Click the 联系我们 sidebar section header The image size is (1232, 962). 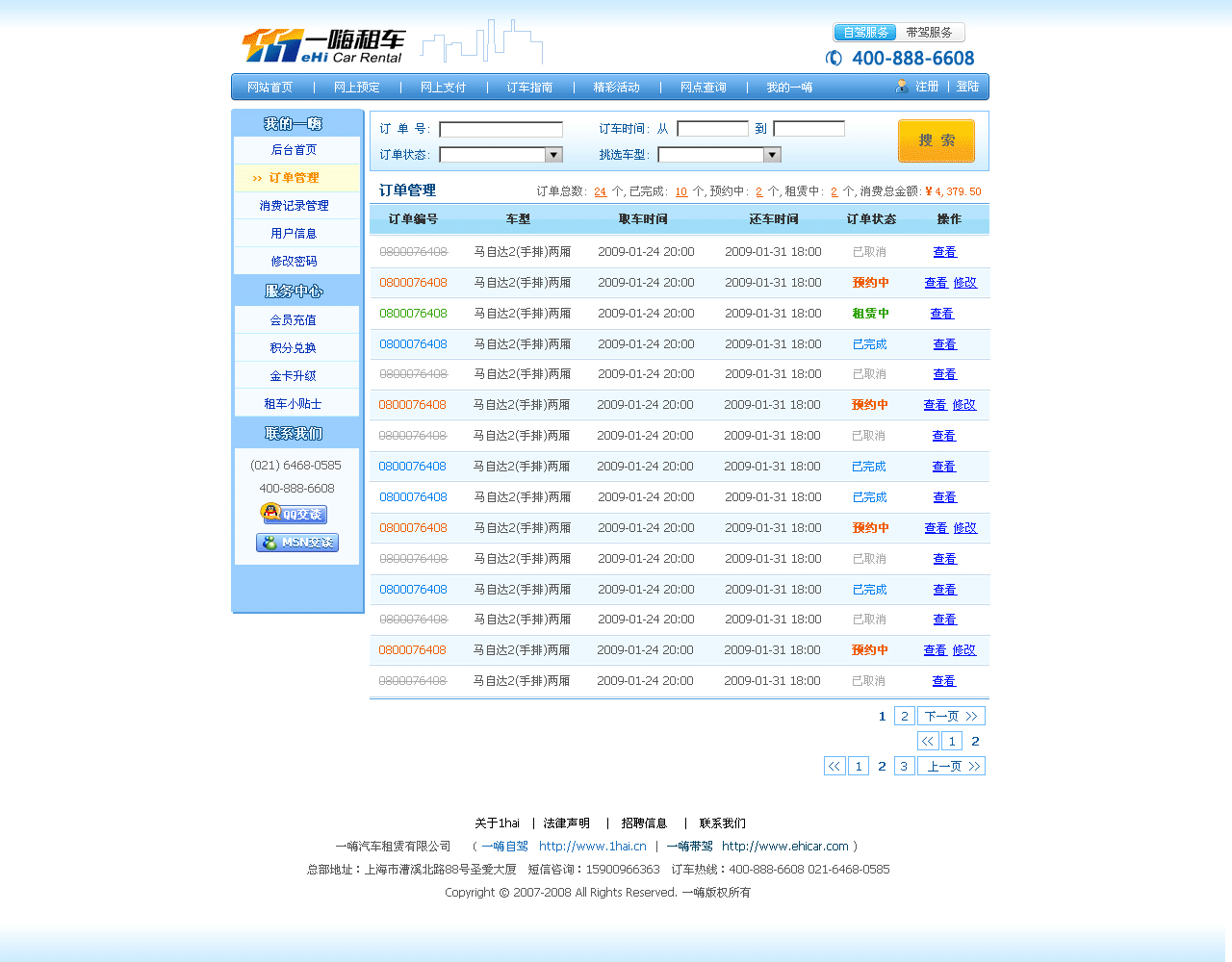point(294,434)
